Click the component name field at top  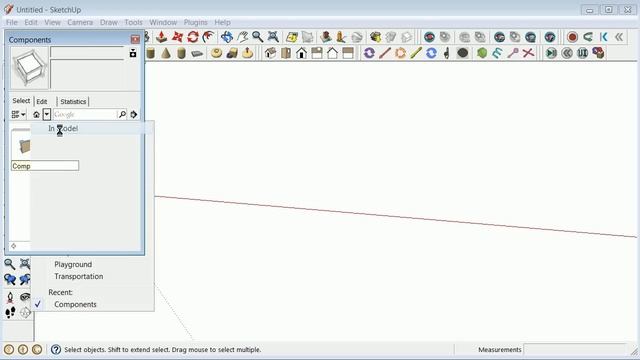pyautogui.click(x=87, y=53)
